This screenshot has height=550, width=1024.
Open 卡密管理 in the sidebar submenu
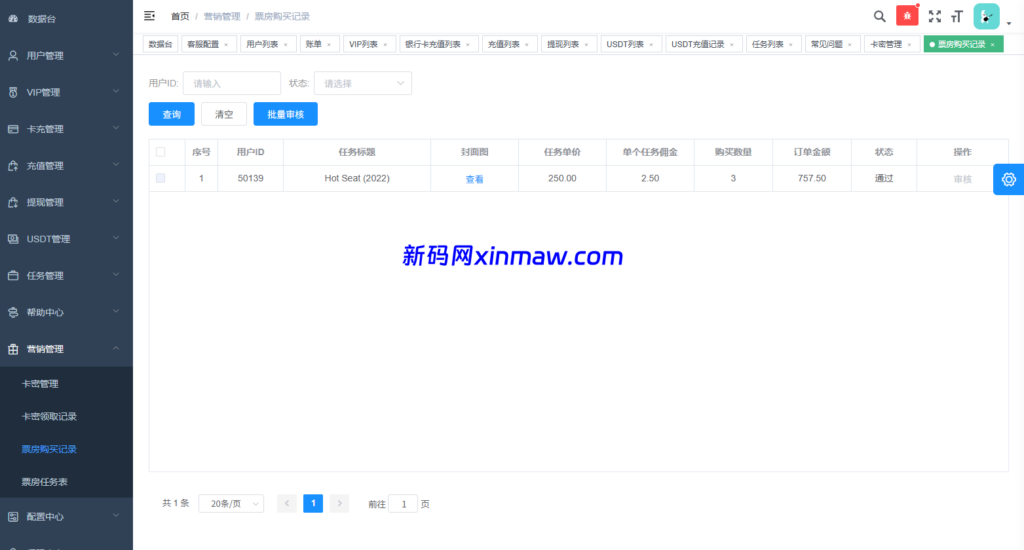tap(40, 383)
